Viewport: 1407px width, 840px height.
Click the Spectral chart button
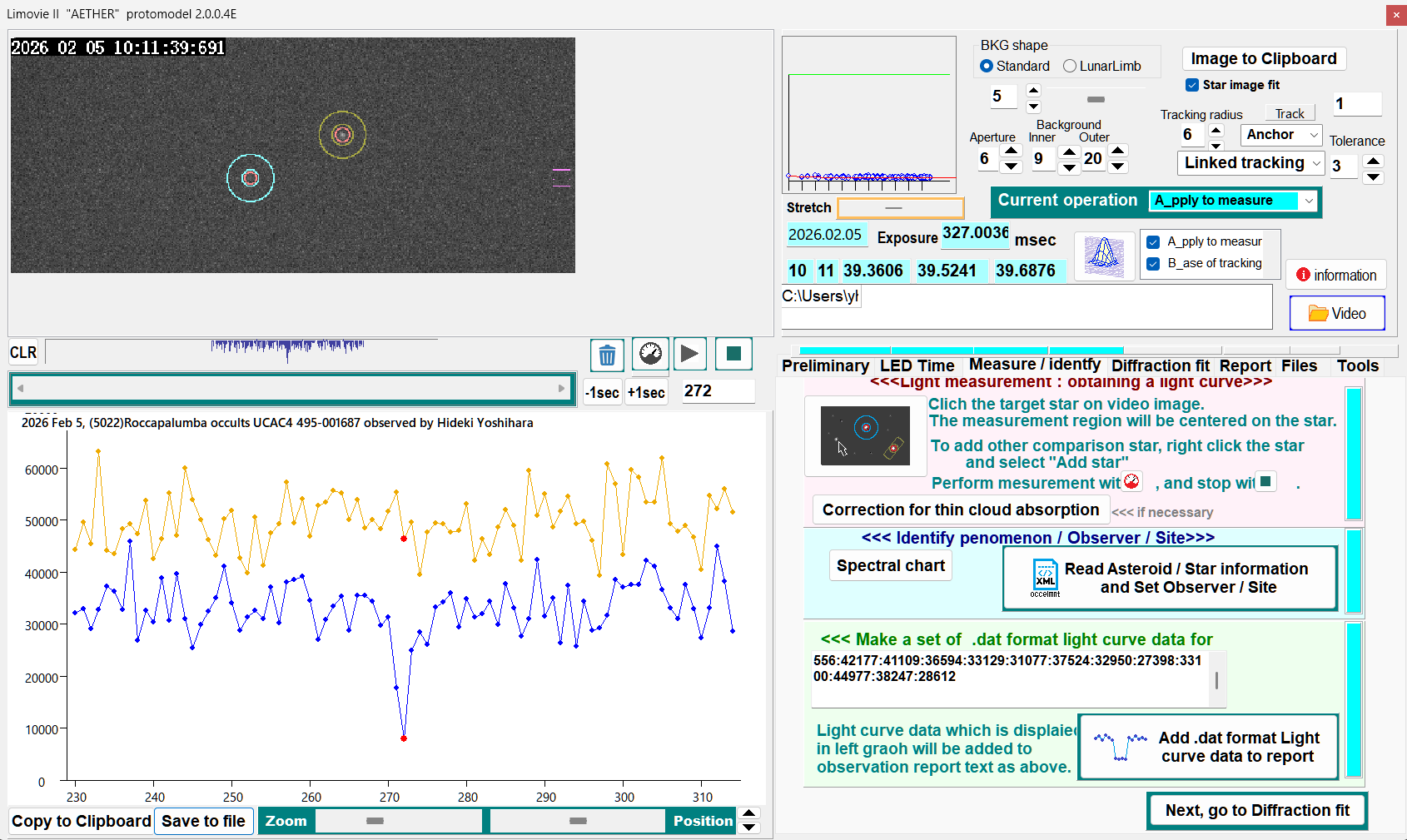pyautogui.click(x=890, y=566)
